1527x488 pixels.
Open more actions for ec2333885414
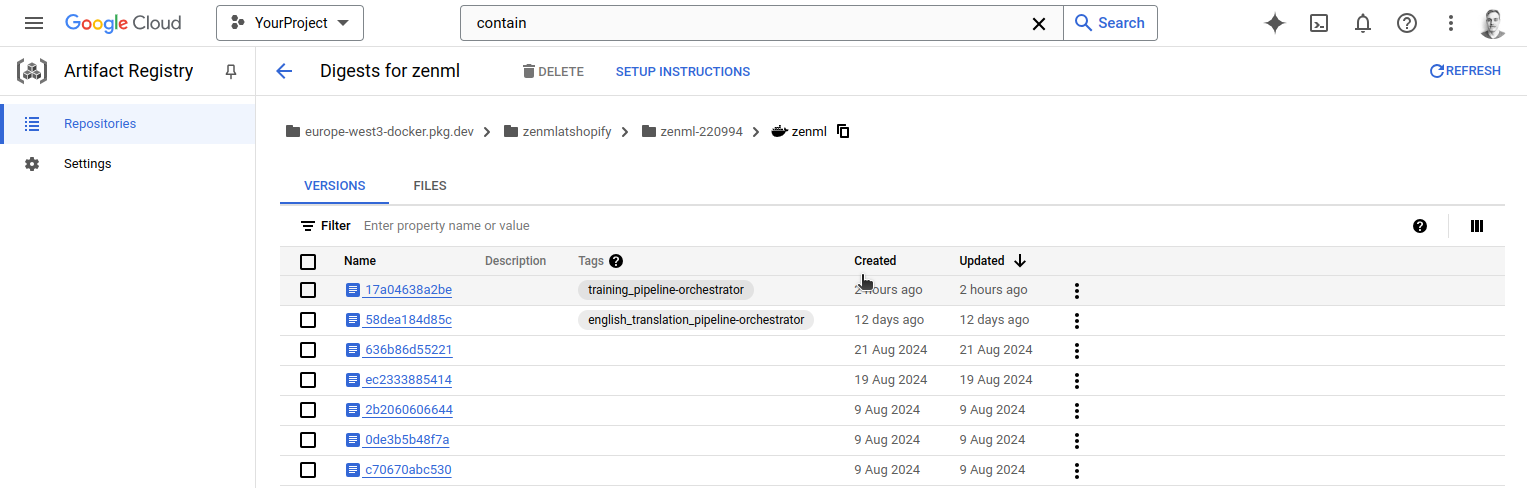1077,381
